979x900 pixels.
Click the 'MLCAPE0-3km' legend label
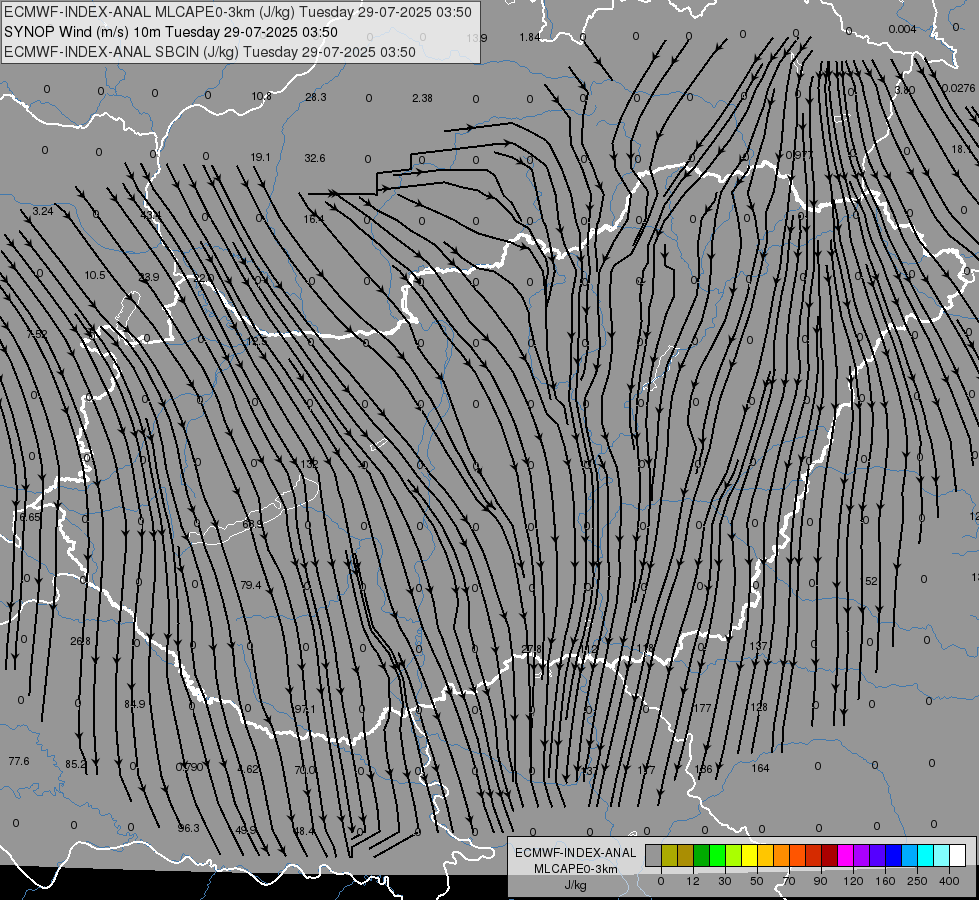click(x=575, y=869)
